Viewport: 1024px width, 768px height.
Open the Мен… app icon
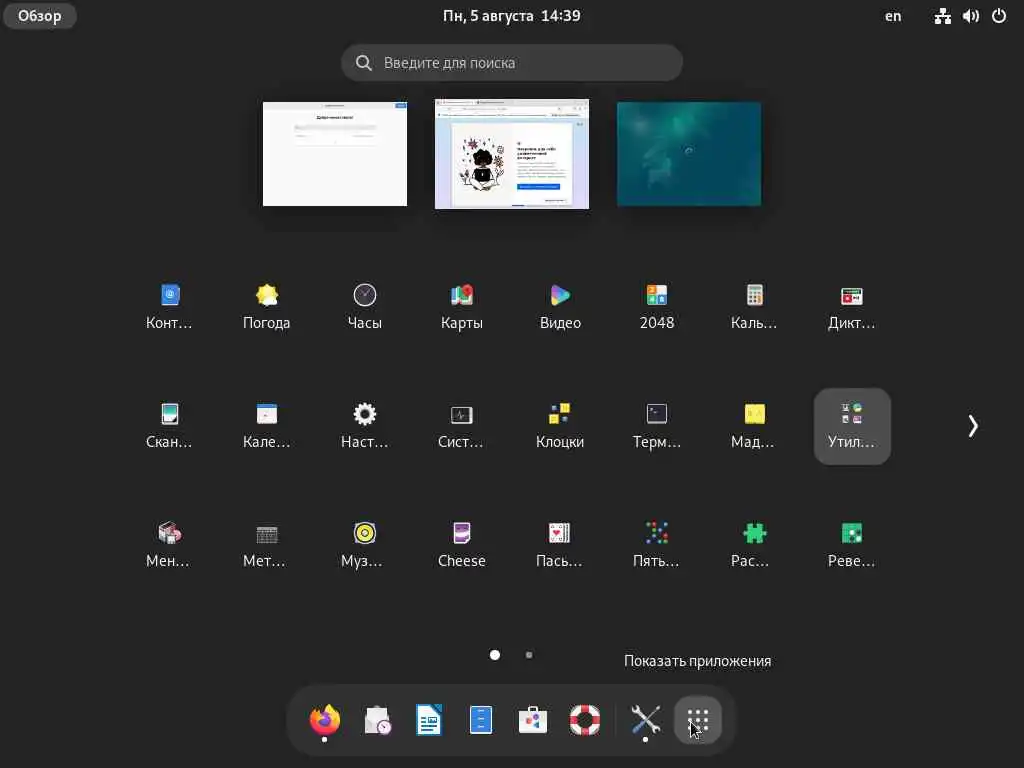pyautogui.click(x=169, y=545)
